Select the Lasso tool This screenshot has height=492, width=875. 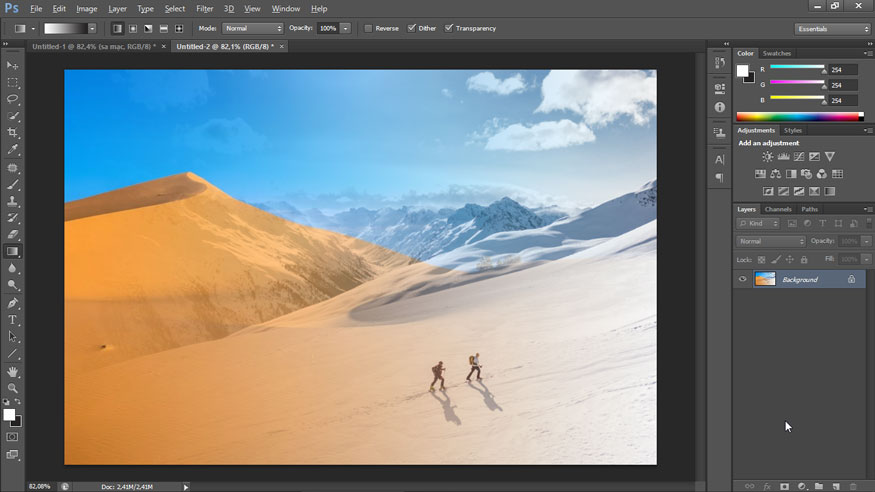click(x=13, y=99)
